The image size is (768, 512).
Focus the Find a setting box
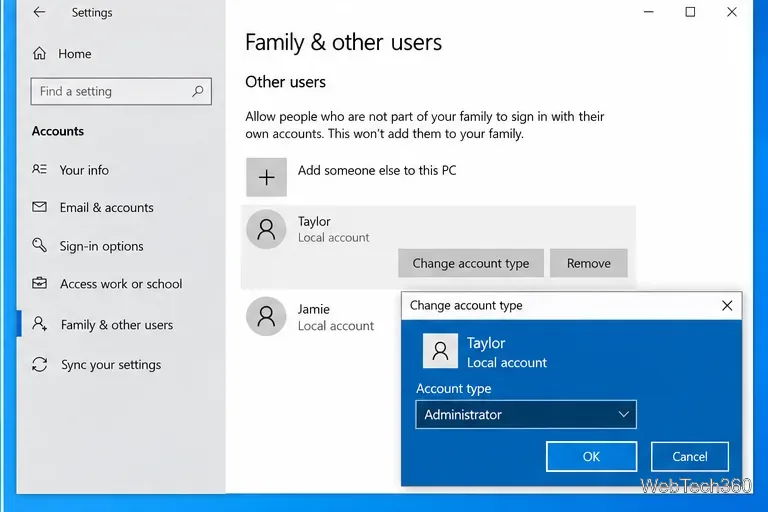(121, 91)
